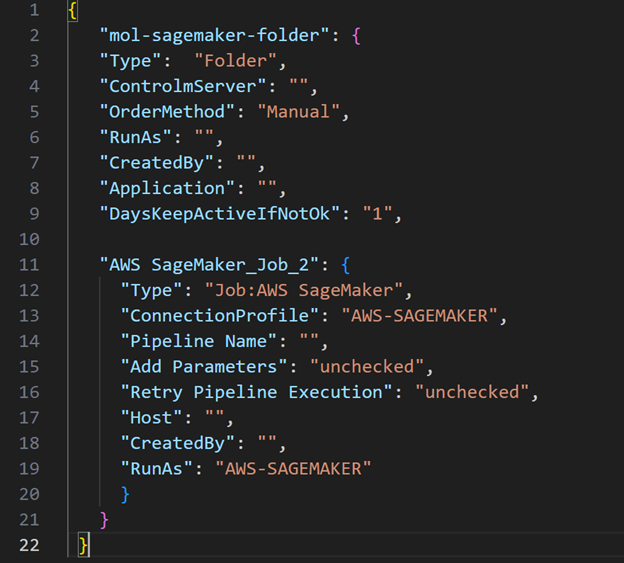Click the "RunAs" key on line 19
This screenshot has width=624, height=563.
[156, 468]
